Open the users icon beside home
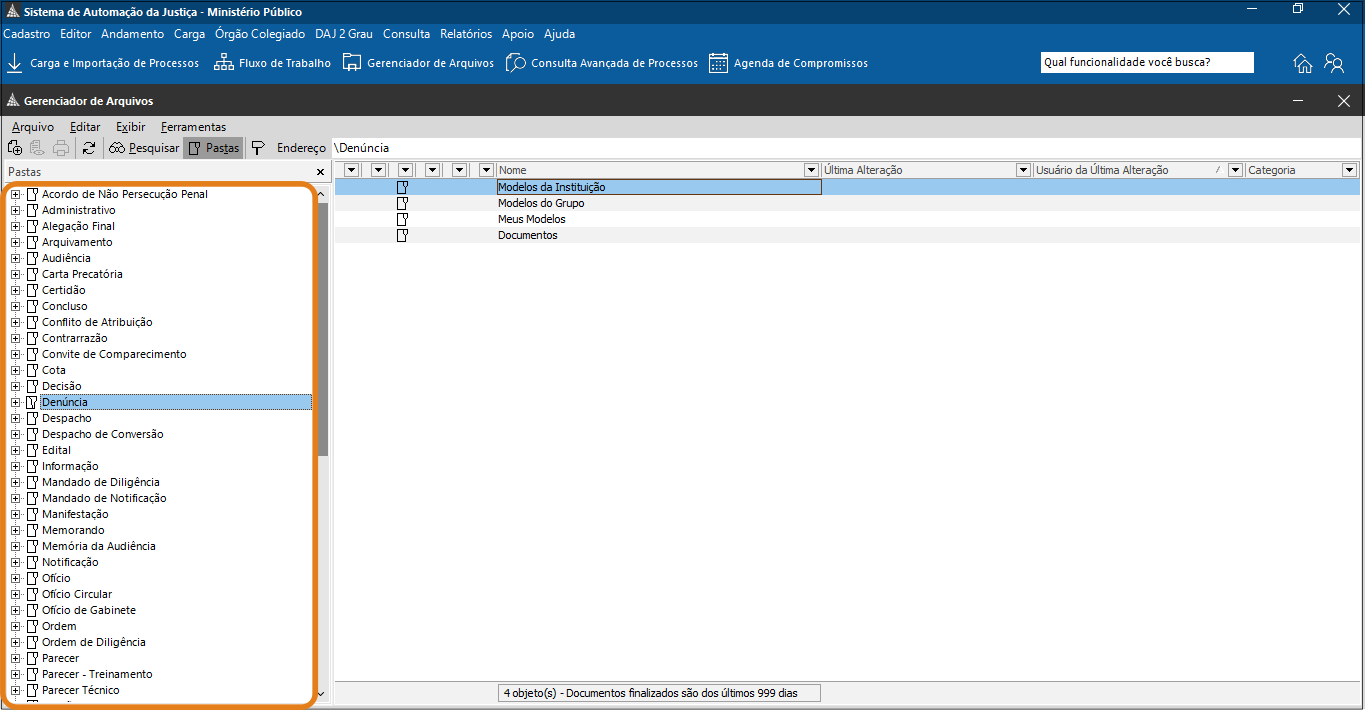Viewport: 1365px width, 710px height. tap(1334, 63)
